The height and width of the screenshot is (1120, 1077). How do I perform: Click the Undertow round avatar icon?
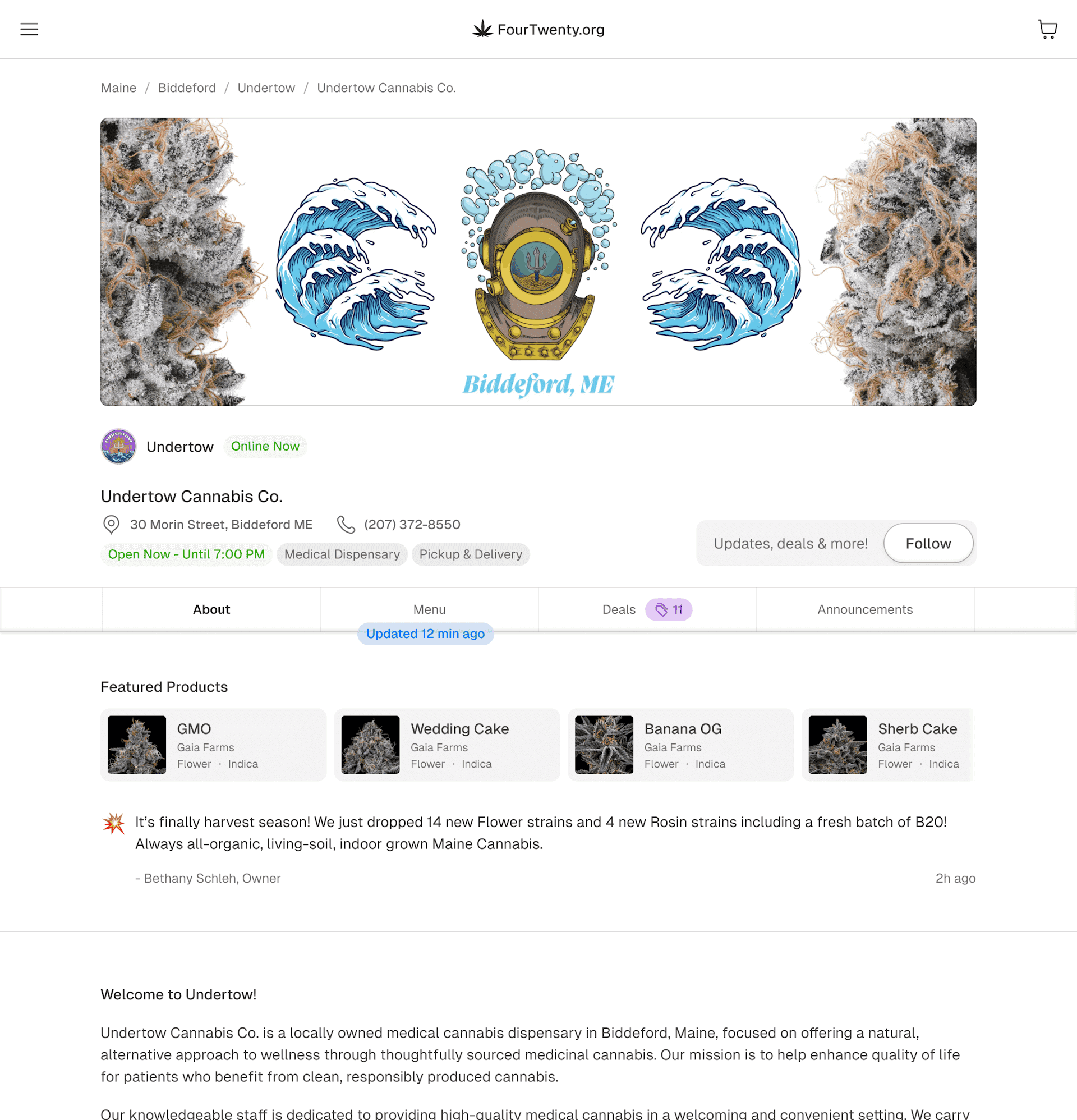[118, 446]
